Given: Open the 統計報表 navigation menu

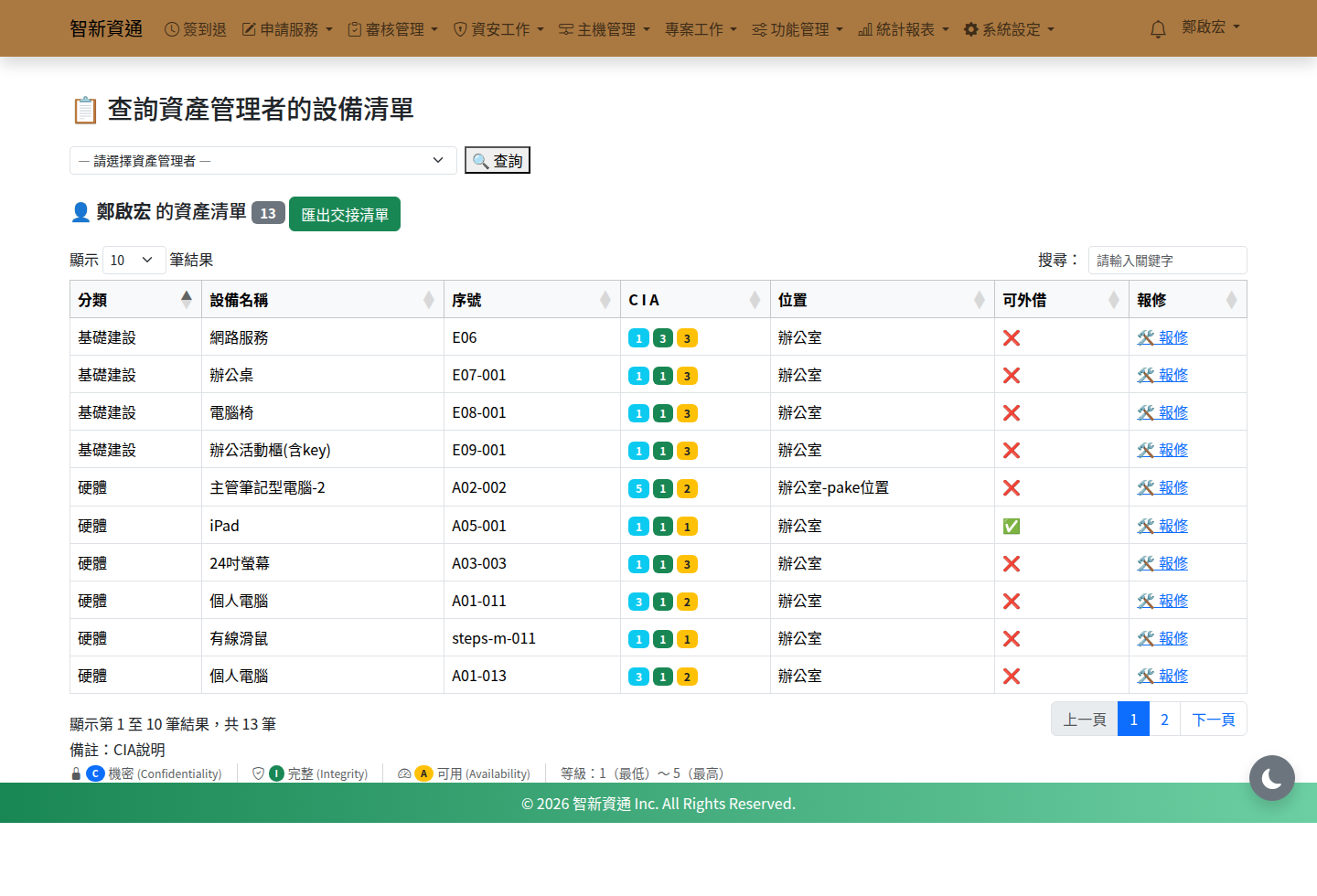Looking at the screenshot, I should tap(905, 29).
